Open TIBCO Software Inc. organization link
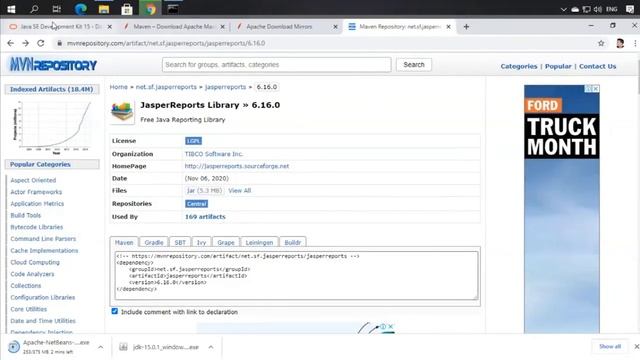This screenshot has width=640, height=360. (x=214, y=154)
